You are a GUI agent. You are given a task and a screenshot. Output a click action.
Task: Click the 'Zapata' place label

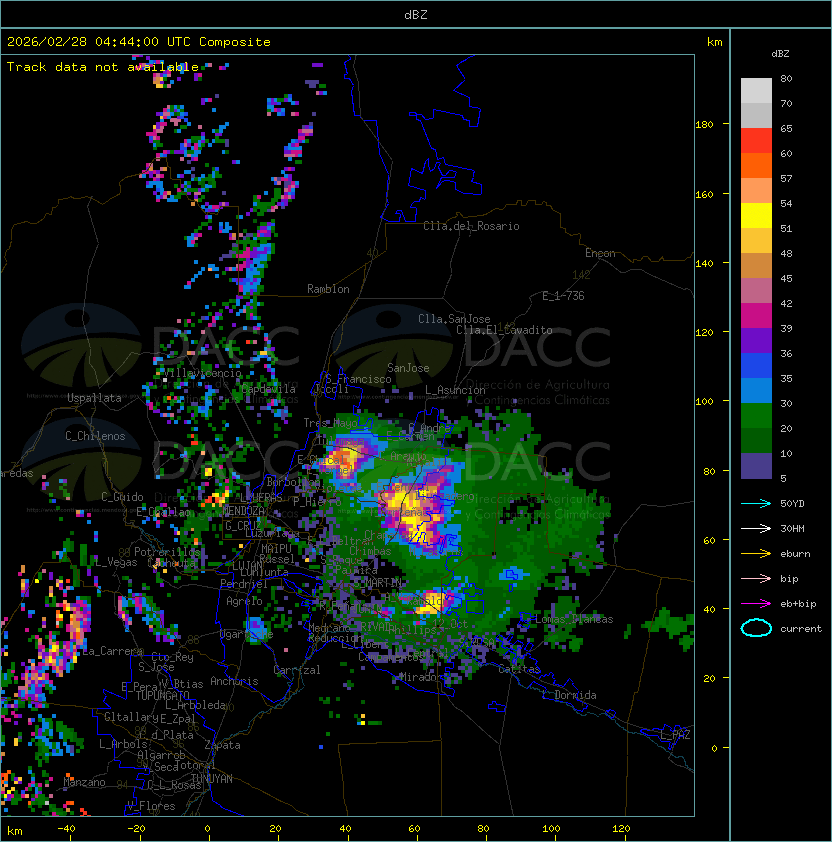[x=222, y=745]
